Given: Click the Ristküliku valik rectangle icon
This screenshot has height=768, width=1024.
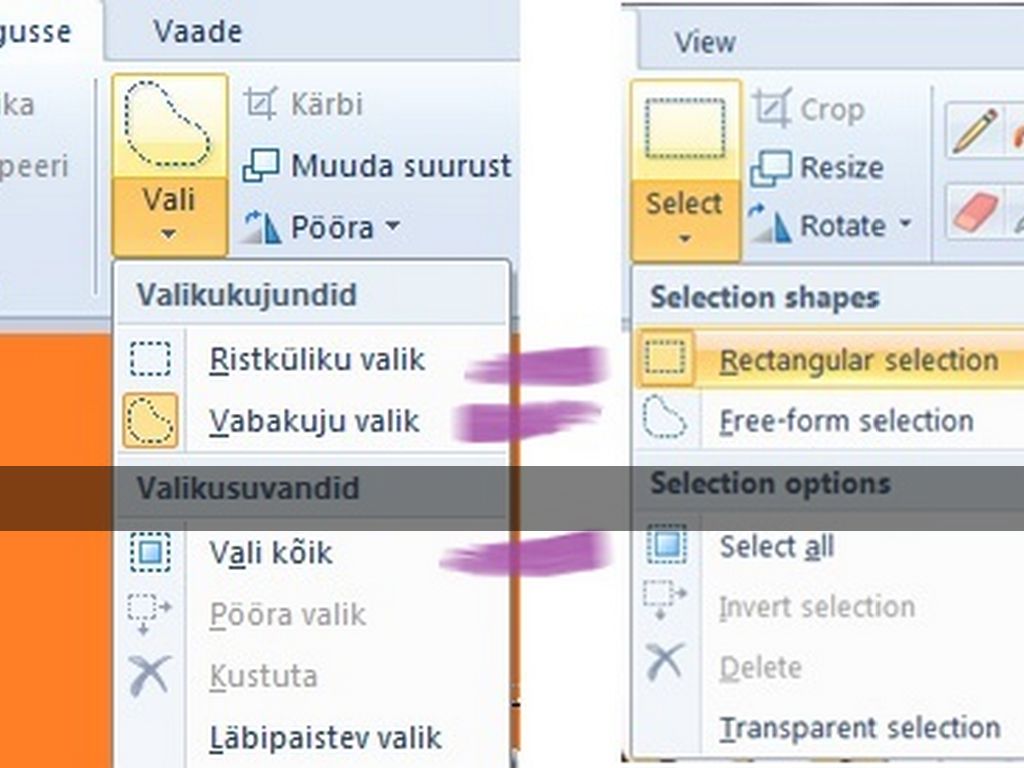Looking at the screenshot, I should (150, 359).
